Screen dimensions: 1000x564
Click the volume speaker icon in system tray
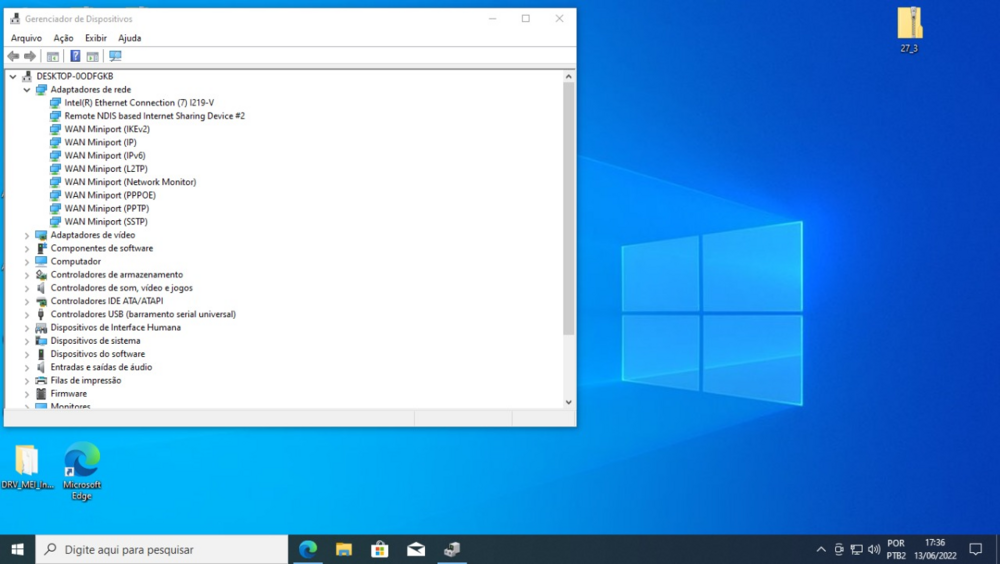[874, 549]
